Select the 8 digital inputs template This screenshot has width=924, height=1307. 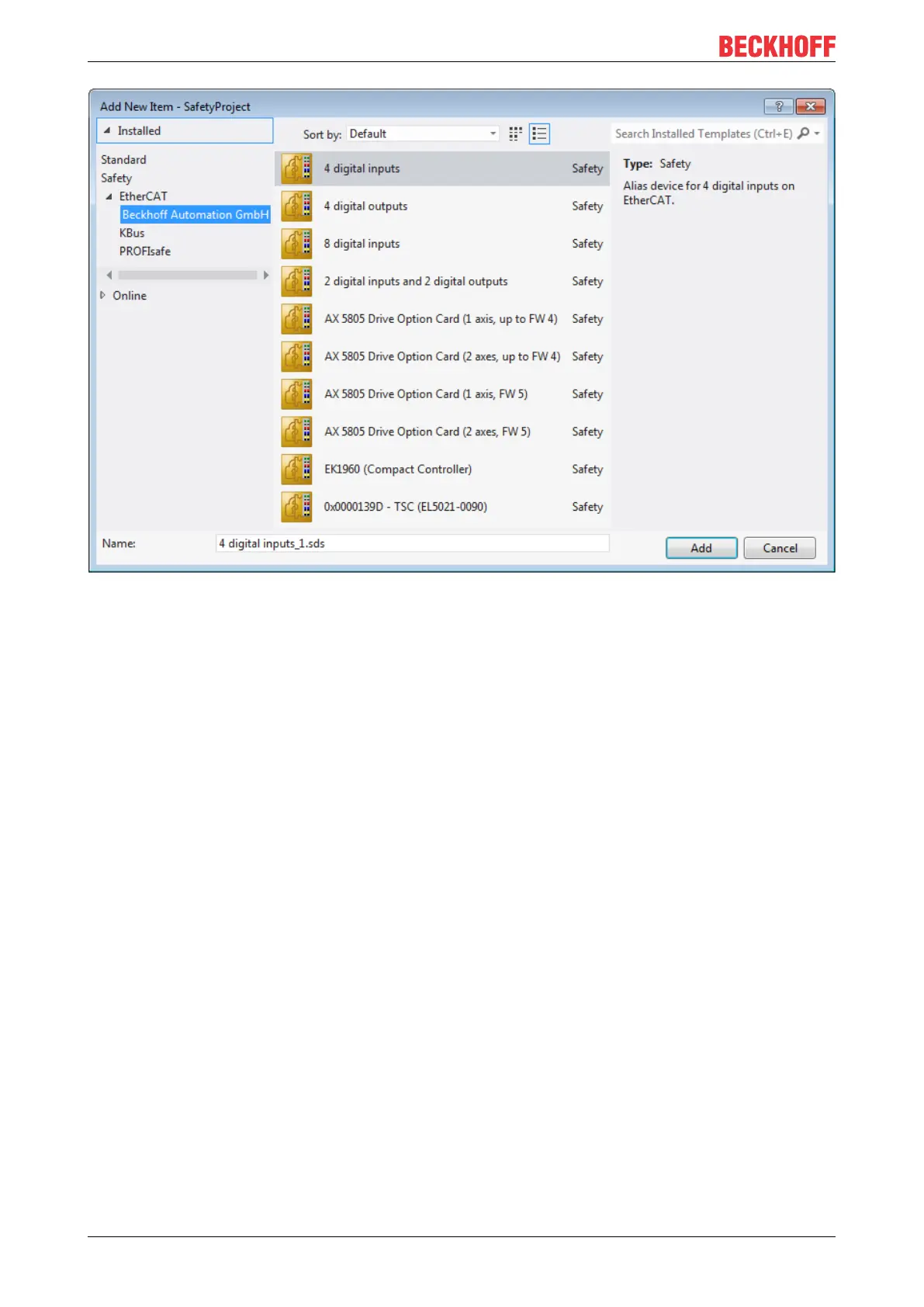pos(442,244)
